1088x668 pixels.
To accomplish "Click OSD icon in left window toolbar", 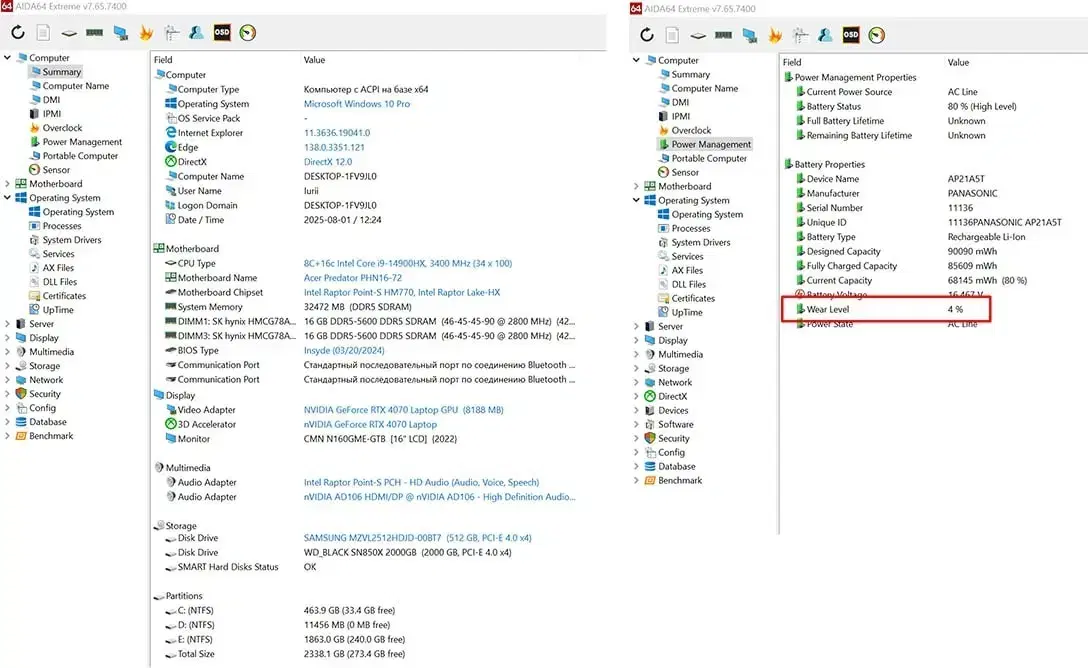I will (222, 32).
